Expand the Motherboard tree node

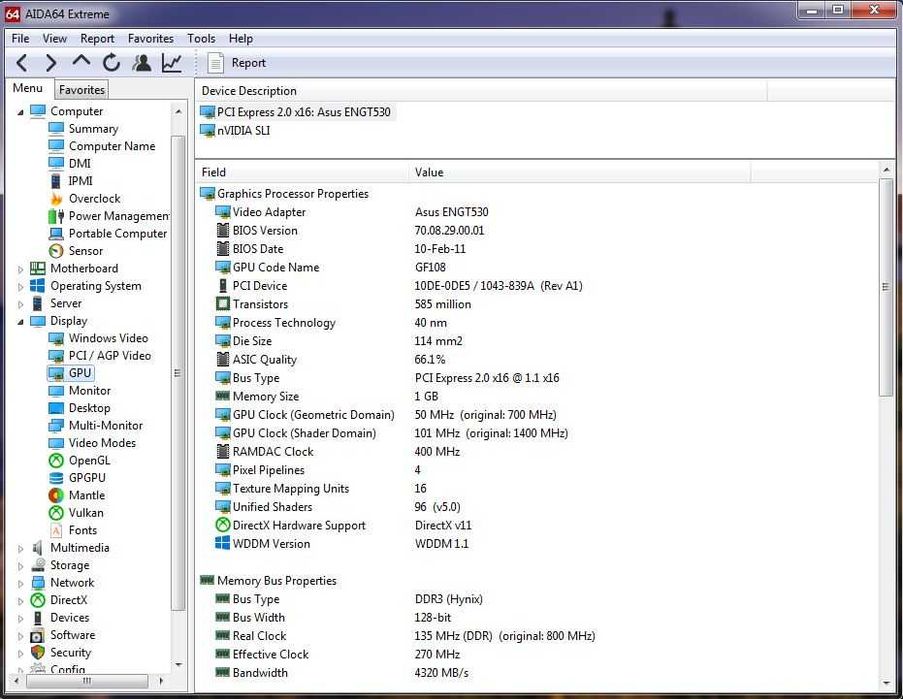pyautogui.click(x=21, y=269)
